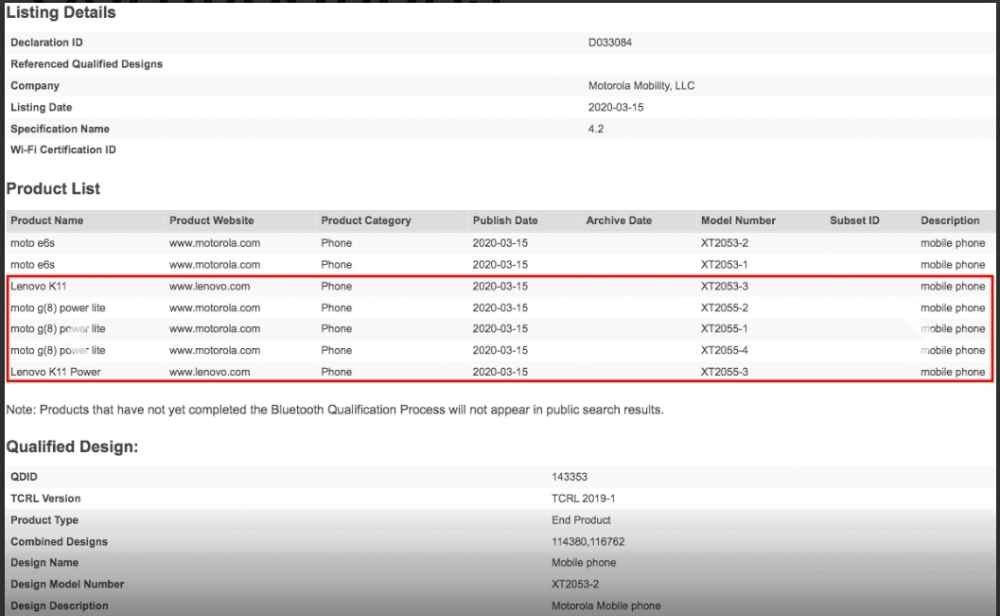Select moto e6s name in XT2053-1 row

pos(33,265)
